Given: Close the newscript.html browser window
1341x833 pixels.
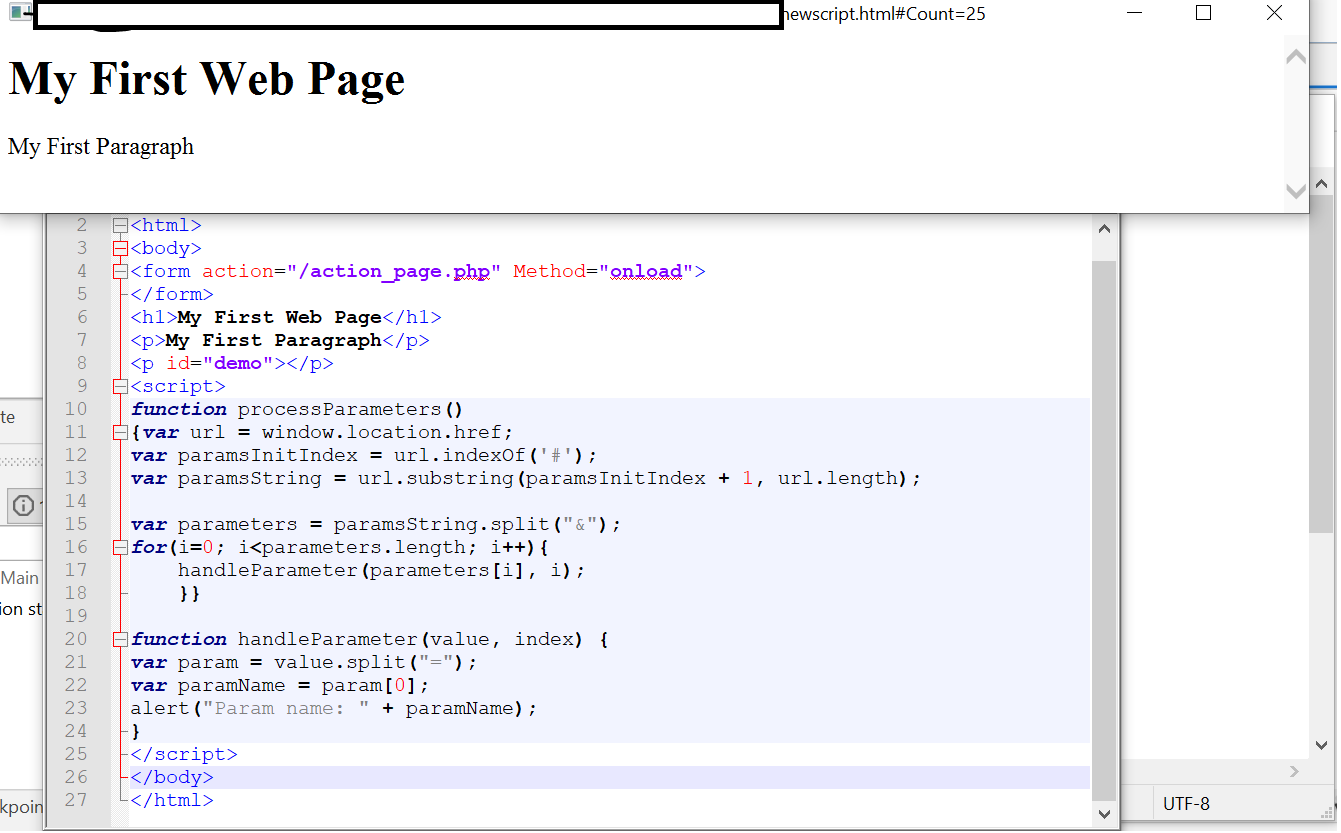Looking at the screenshot, I should [x=1274, y=13].
